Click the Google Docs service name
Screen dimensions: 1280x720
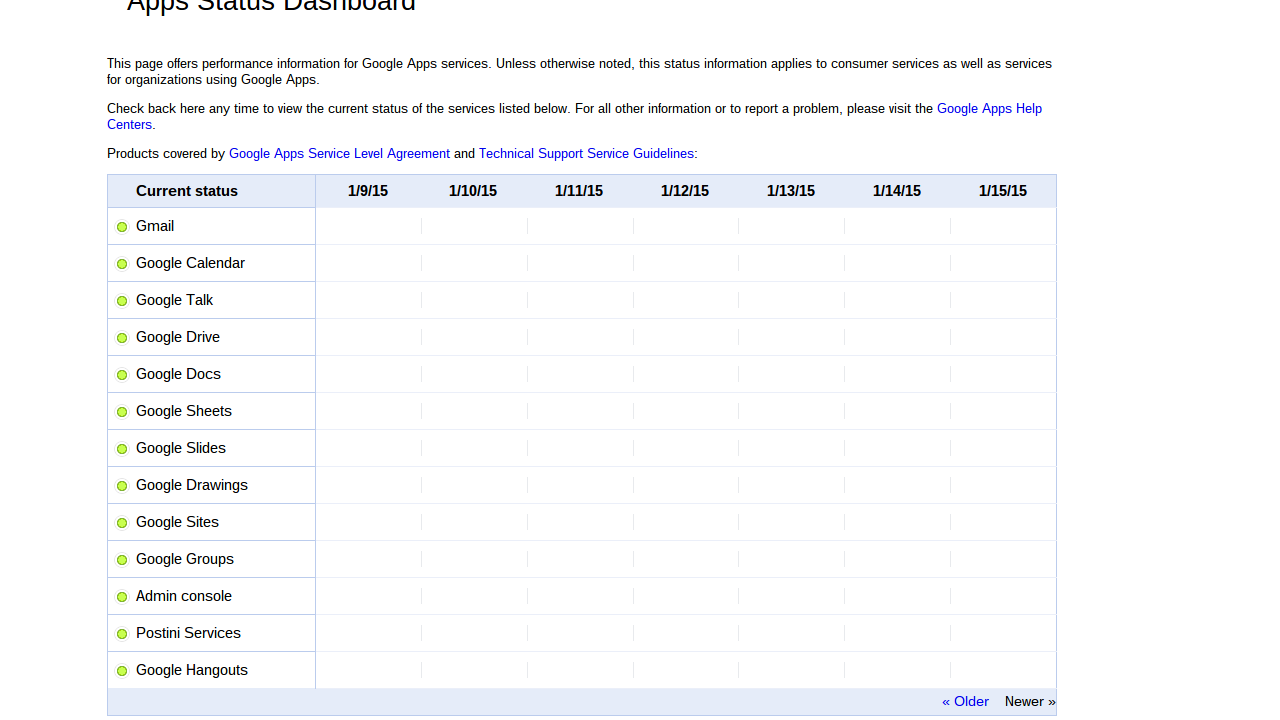(x=178, y=374)
